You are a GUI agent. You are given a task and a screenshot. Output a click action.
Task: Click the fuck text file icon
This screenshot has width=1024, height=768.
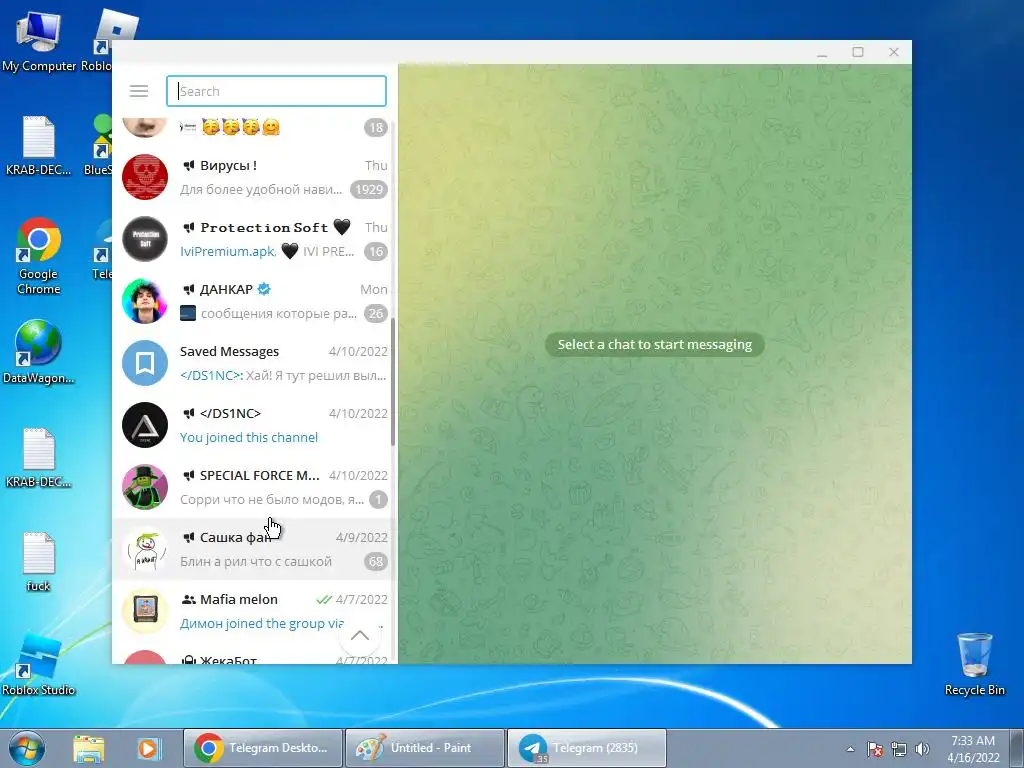click(39, 562)
